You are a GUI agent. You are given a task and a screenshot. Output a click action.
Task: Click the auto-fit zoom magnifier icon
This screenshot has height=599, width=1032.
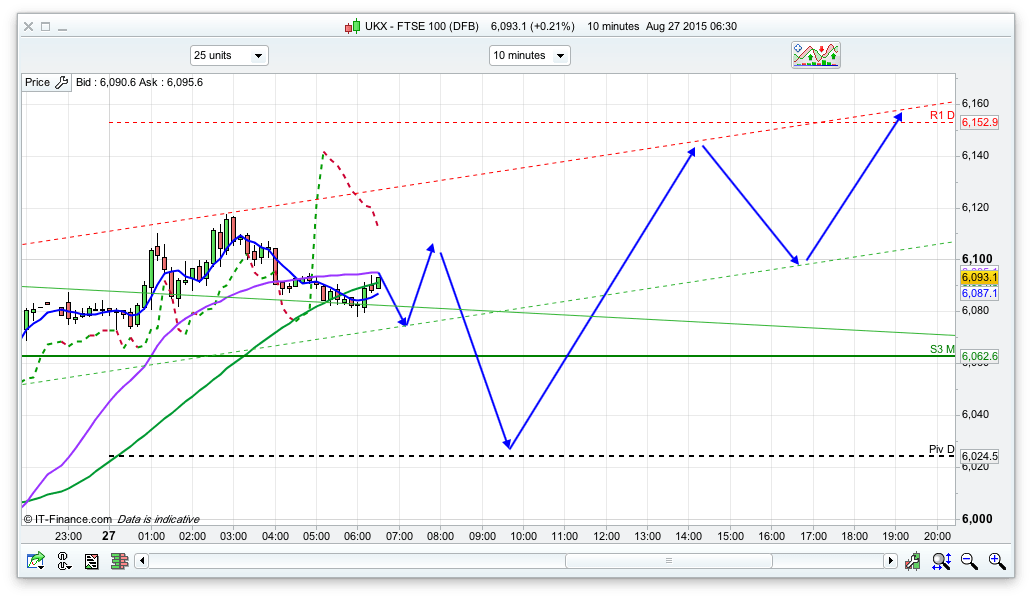point(941,562)
